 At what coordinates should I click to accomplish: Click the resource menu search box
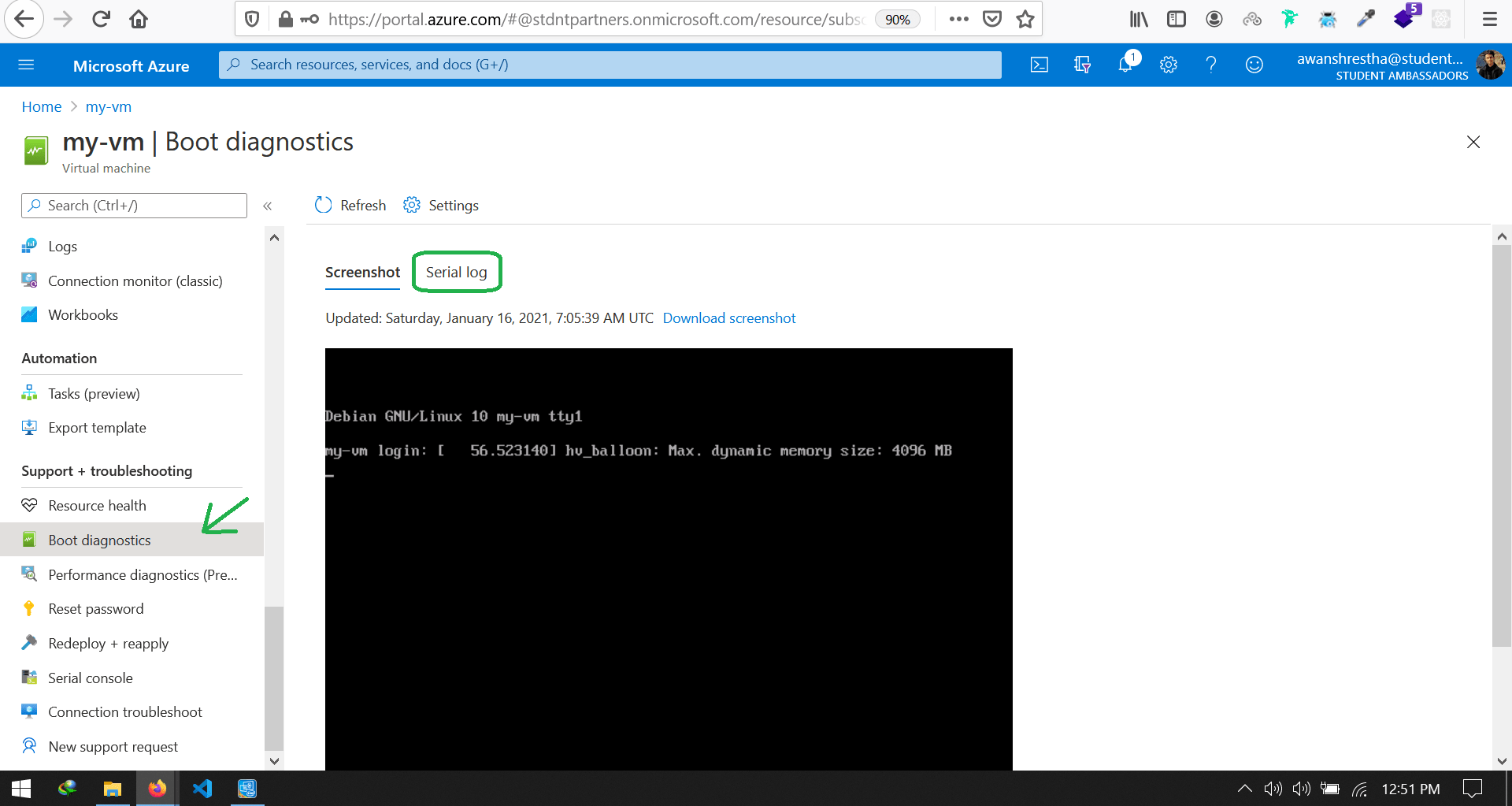point(134,206)
